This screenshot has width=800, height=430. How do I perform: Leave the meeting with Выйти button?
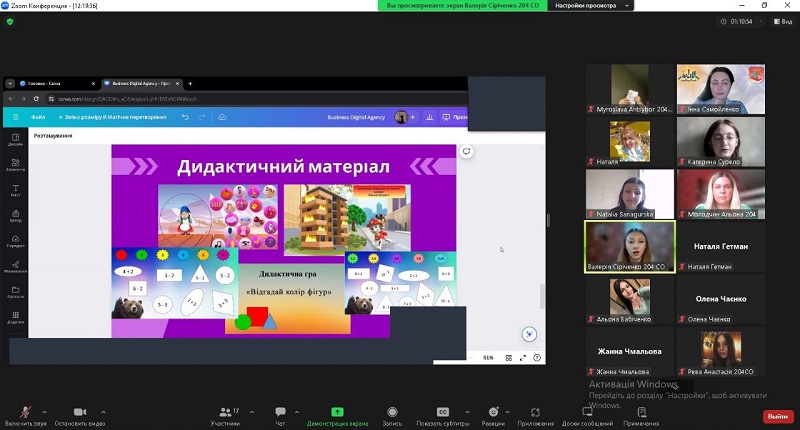[x=776, y=416]
